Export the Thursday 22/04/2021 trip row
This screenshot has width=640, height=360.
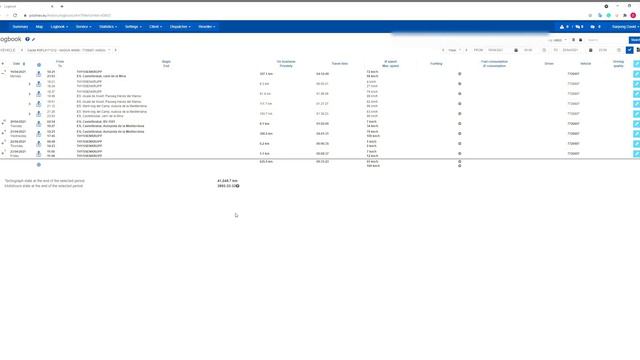coord(38,144)
